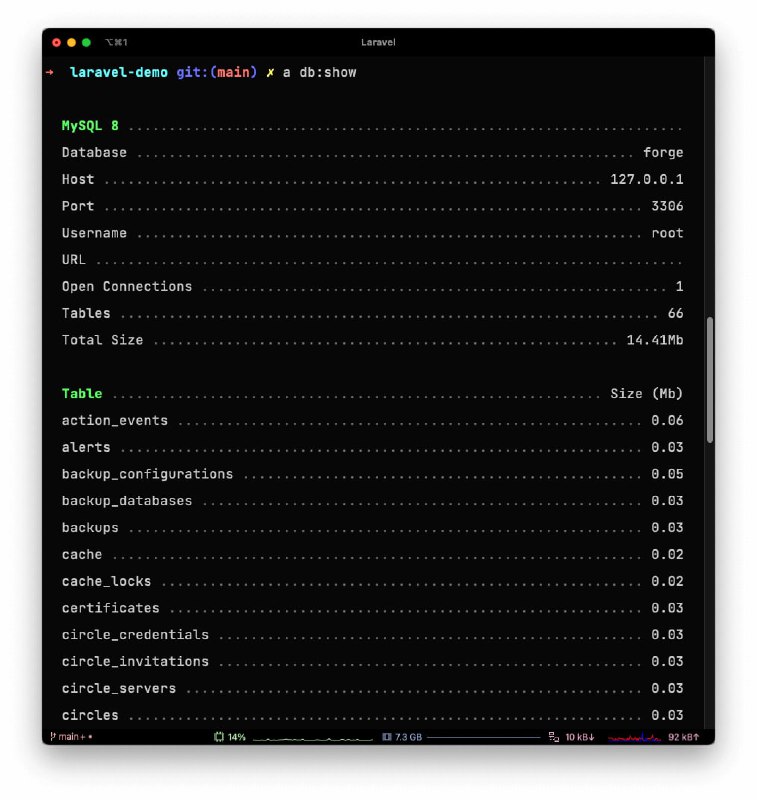757x800 pixels.
Task: Close the Laravel terminal window
Action: coord(57,42)
